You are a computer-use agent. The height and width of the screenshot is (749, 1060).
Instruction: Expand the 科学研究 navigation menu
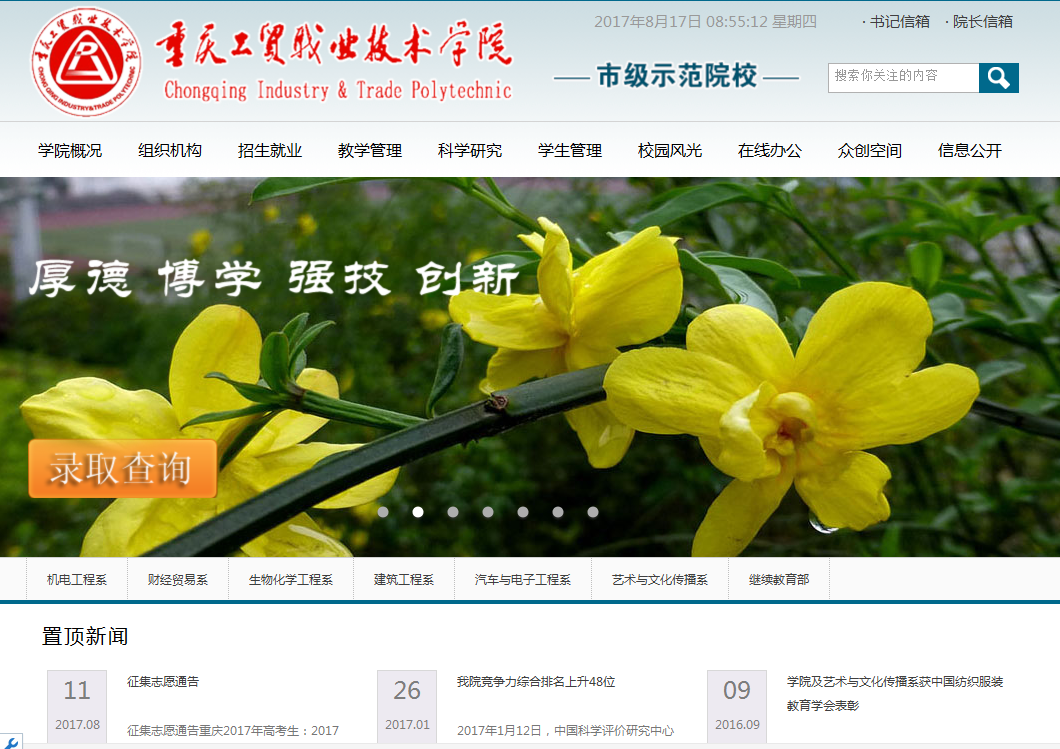[x=470, y=151]
